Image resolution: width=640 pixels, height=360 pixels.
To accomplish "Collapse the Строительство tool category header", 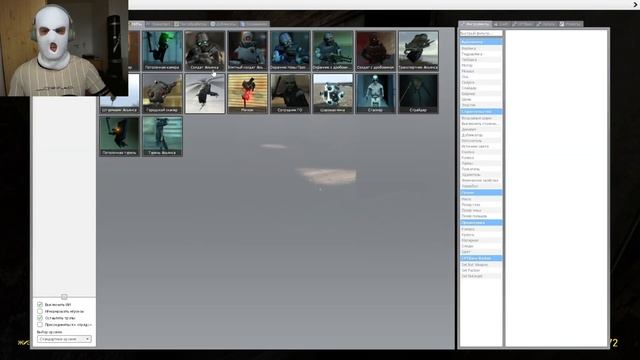I will click(481, 111).
